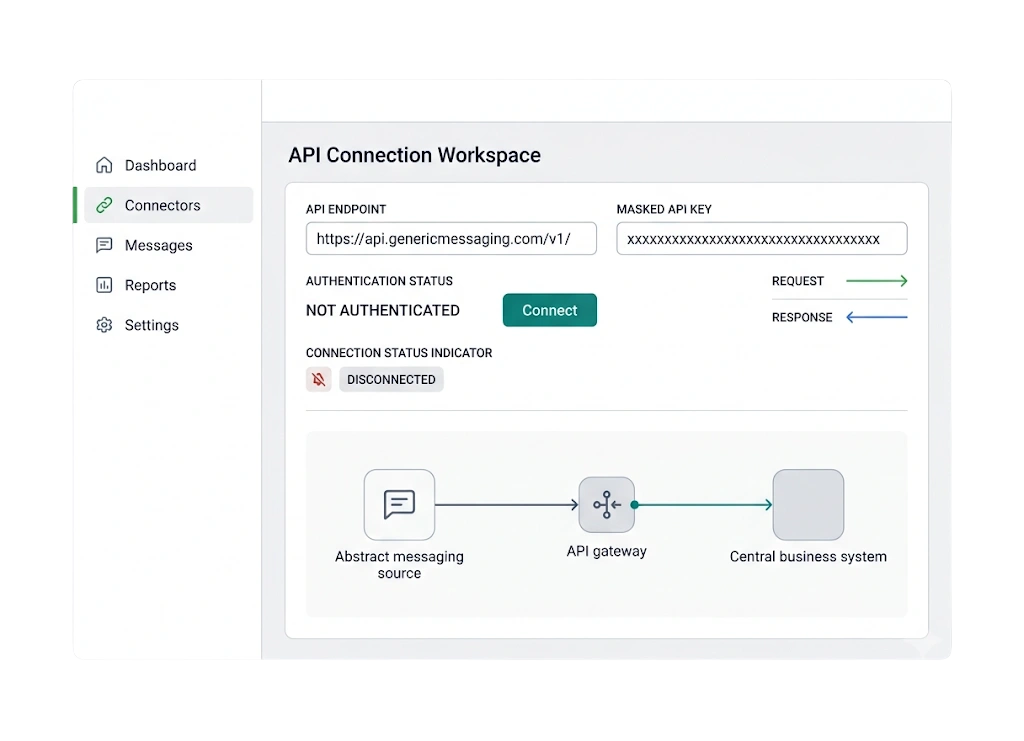The height and width of the screenshot is (741, 1024).
Task: Click the MASKED API KEY label
Action: [664, 209]
